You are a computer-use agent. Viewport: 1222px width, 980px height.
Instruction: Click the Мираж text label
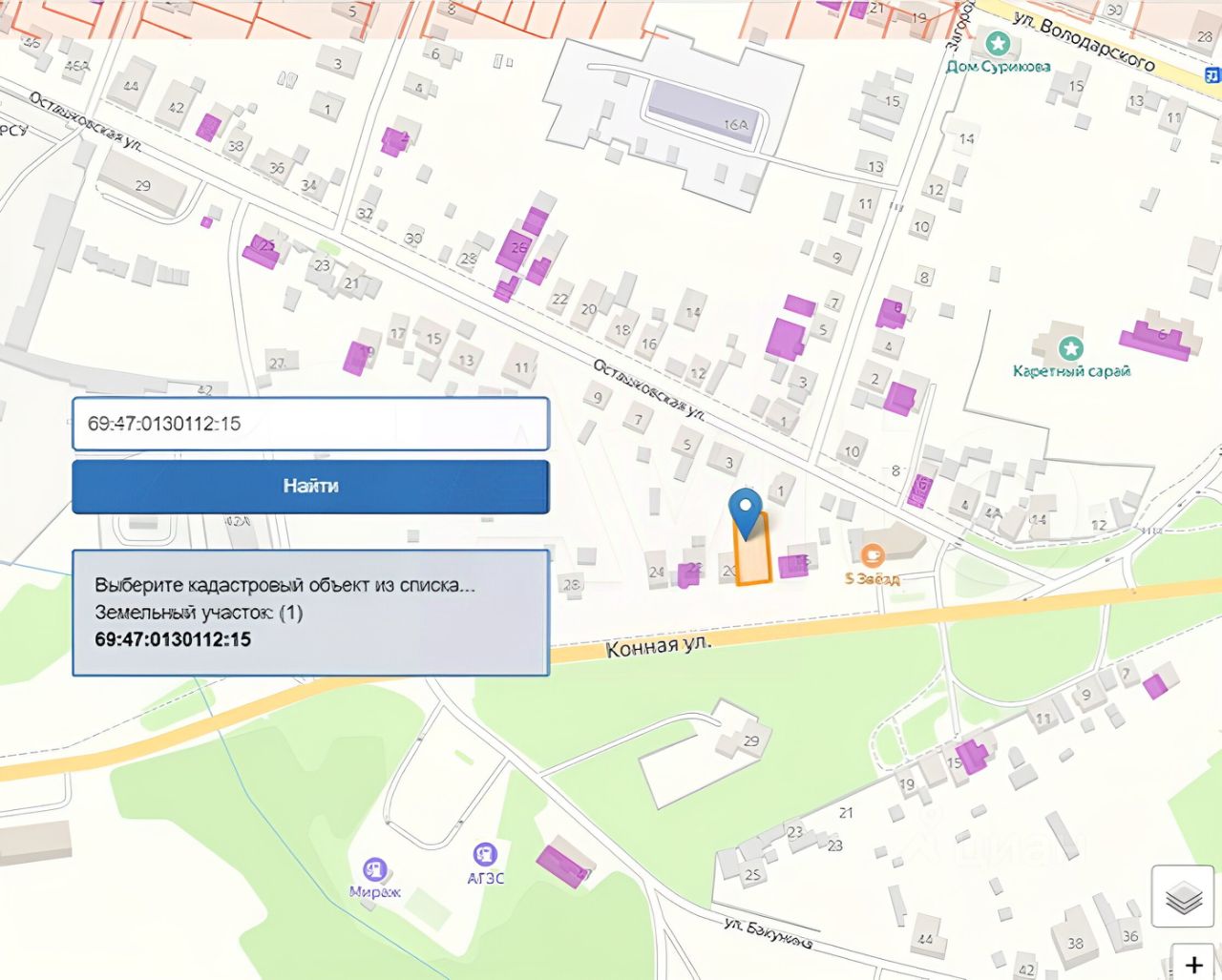[374, 892]
